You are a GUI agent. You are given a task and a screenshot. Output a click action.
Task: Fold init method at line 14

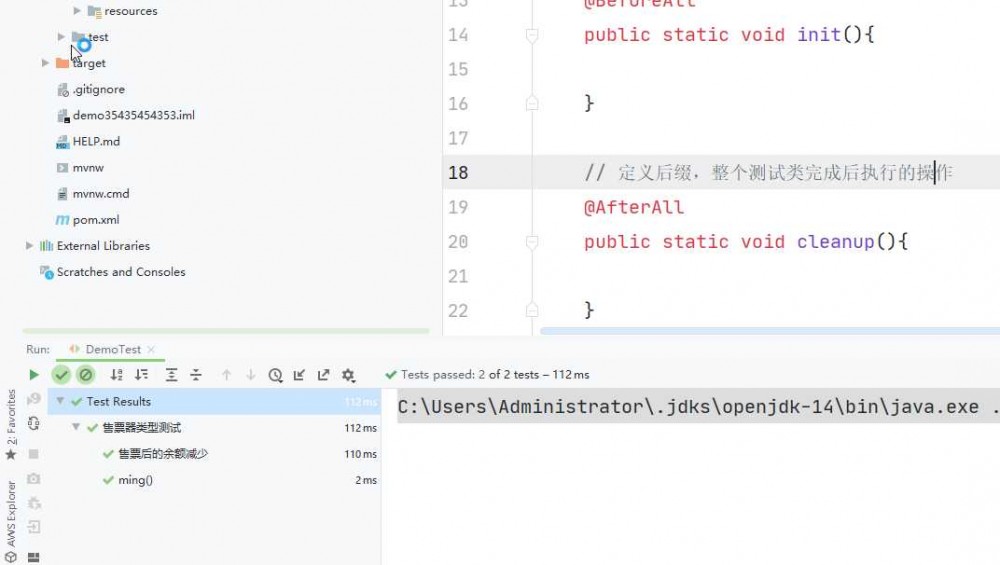tap(532, 35)
